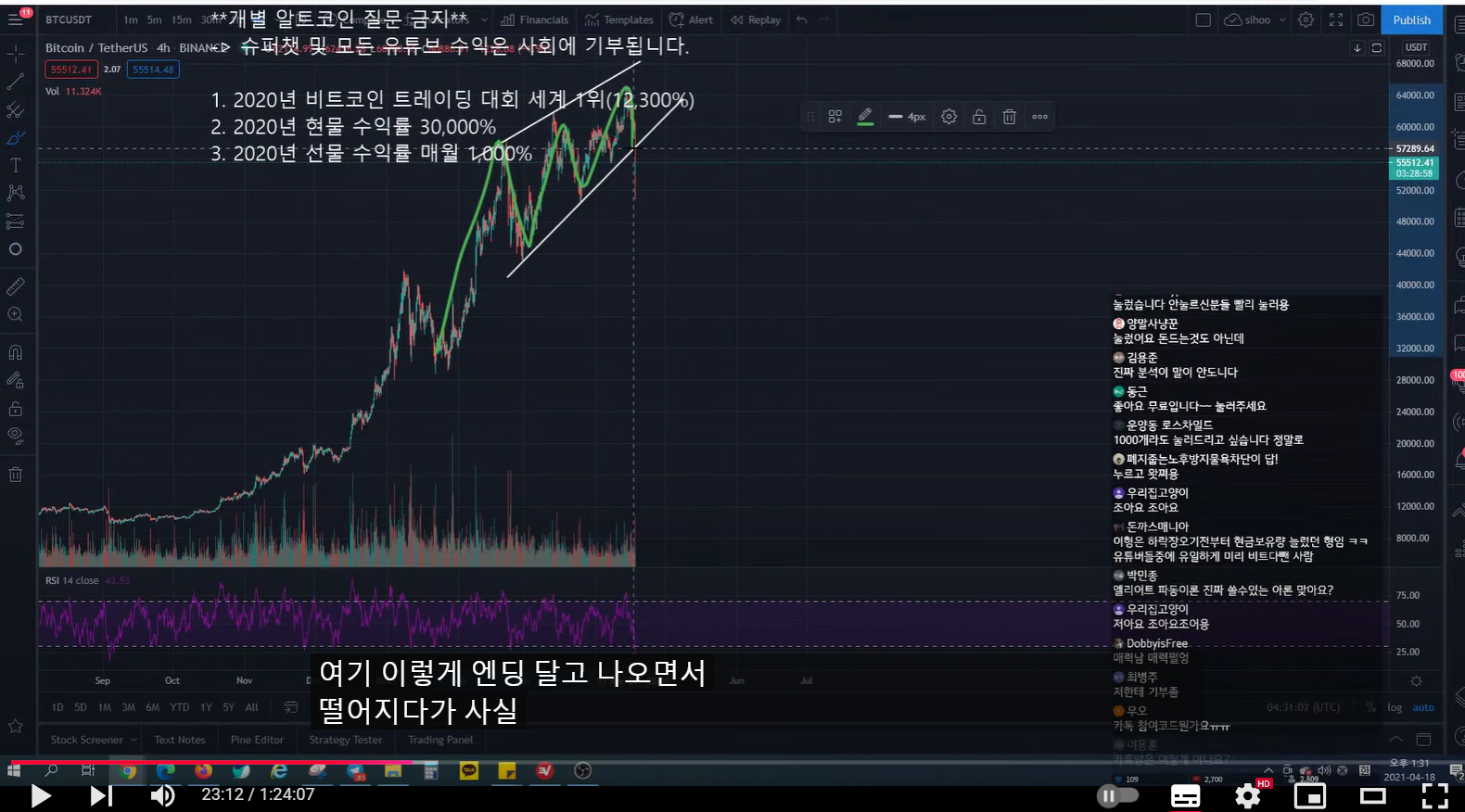Enter TradingView fullscreen mode
Viewport: 1465px width, 812px height.
(x=1336, y=19)
